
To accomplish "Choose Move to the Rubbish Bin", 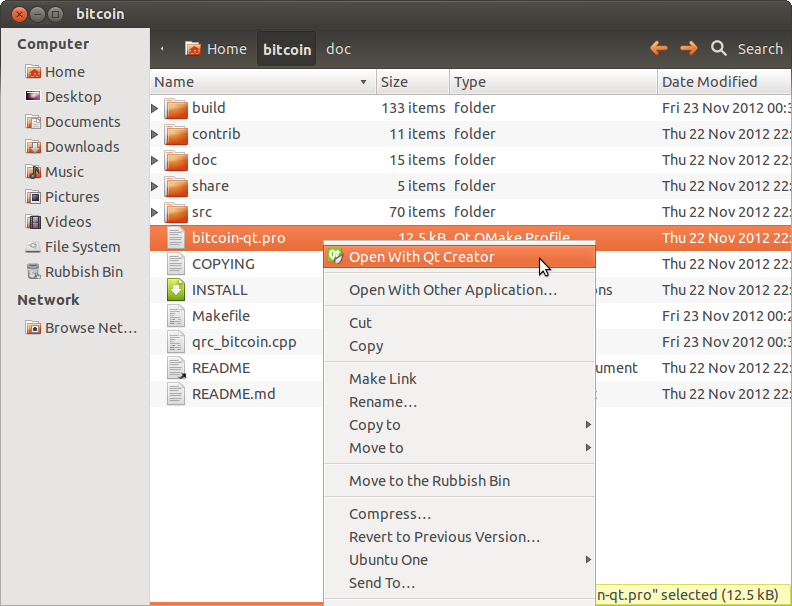I will point(460,481).
